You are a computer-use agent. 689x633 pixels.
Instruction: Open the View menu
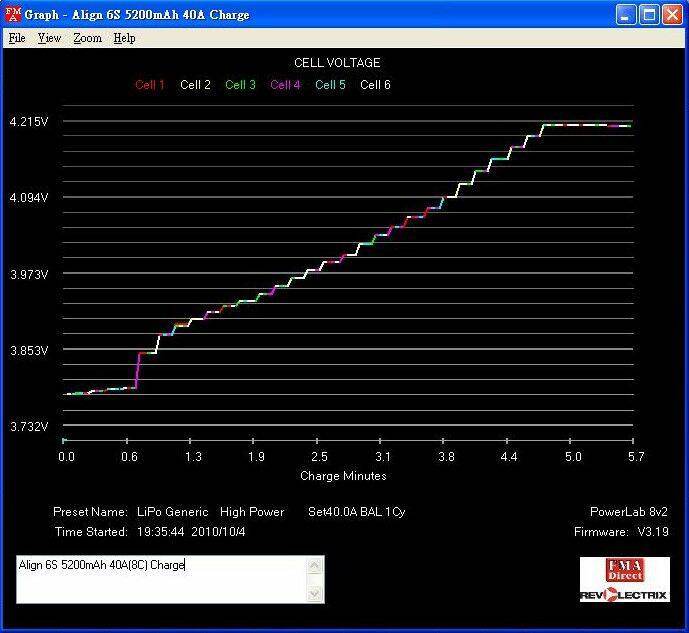pyautogui.click(x=49, y=38)
